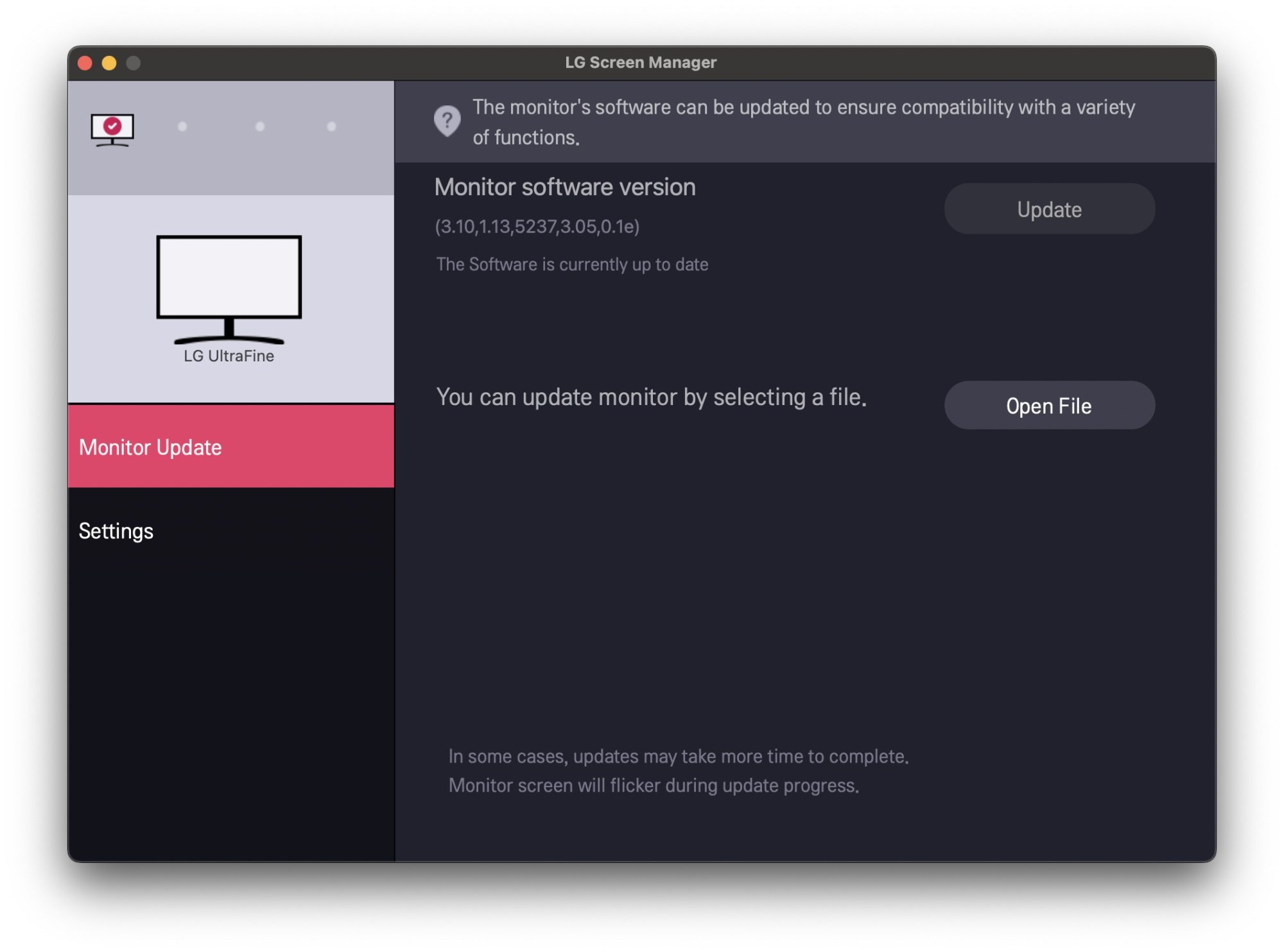Open the Monitor Update section
The width and height of the screenshot is (1284, 952).
[231, 446]
